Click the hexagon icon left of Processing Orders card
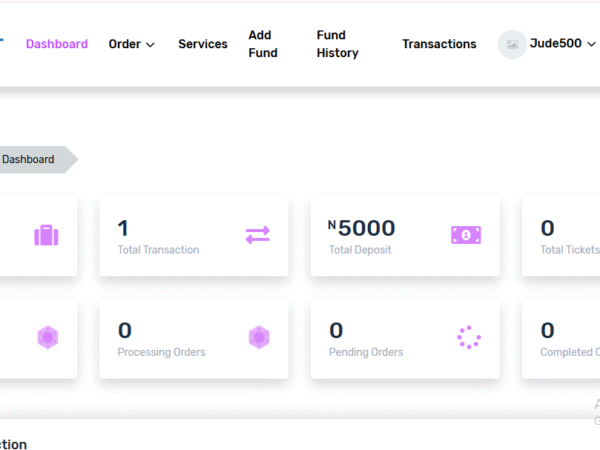Screen dimensions: 600x450 pyautogui.click(x=47, y=338)
